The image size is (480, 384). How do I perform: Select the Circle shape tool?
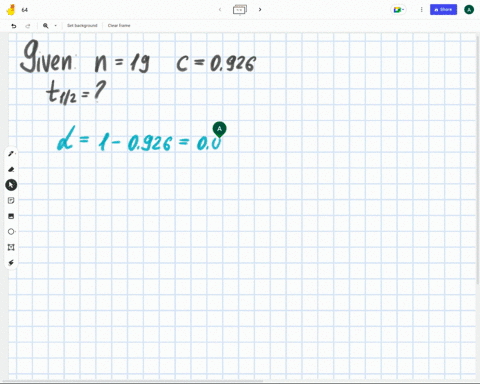[x=11, y=231]
